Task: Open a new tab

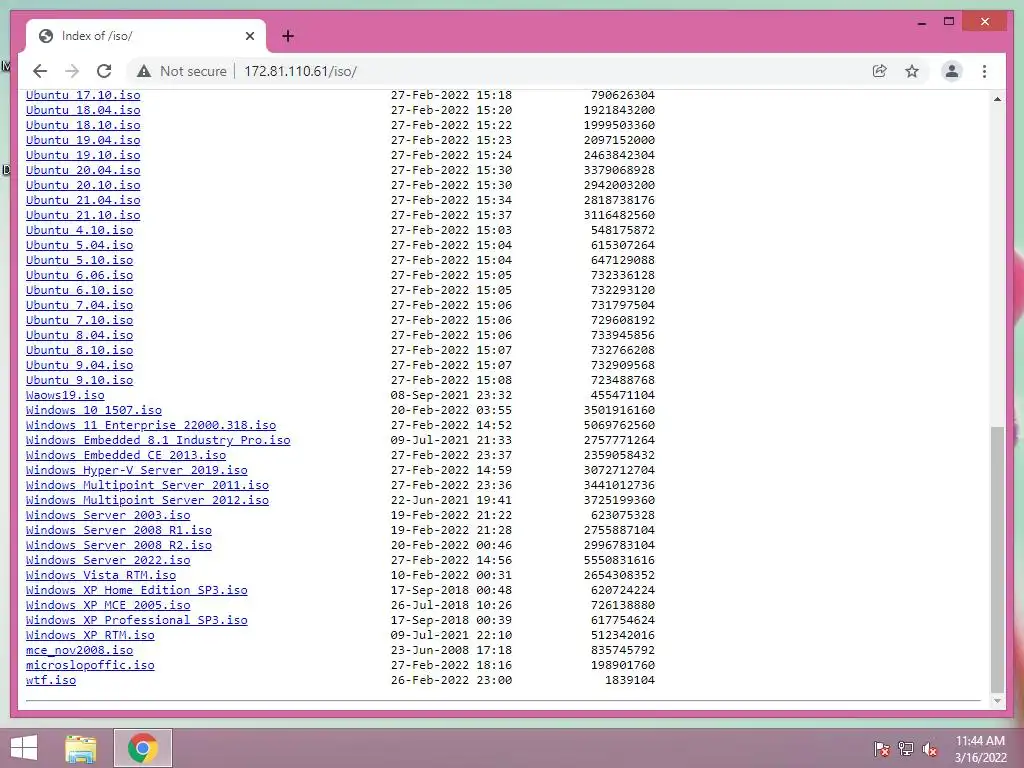Action: (x=288, y=36)
